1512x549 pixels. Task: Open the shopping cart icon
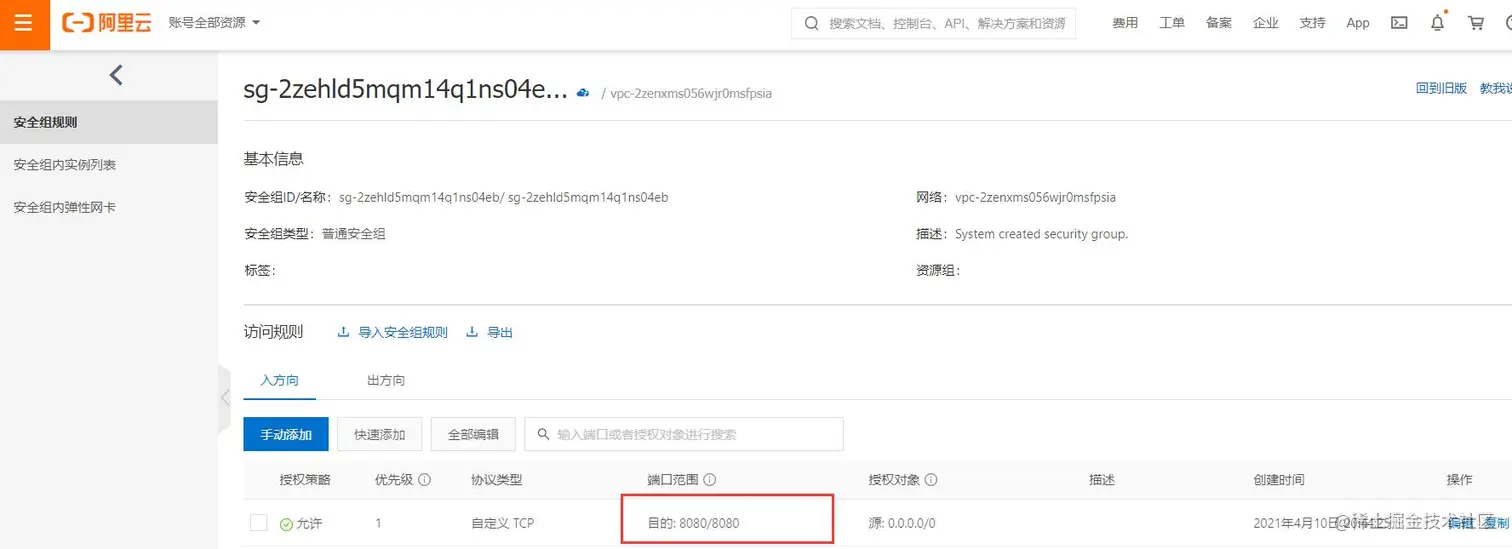pos(1476,23)
